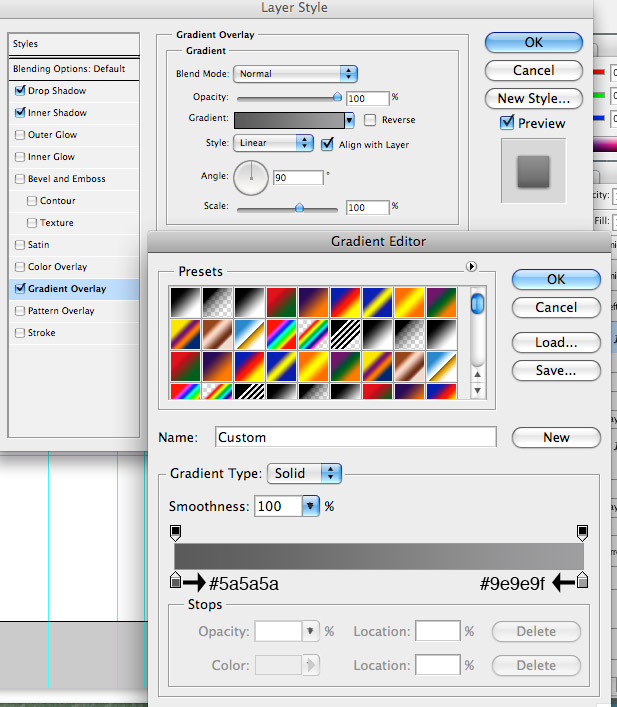Screen dimensions: 617x707
Task: Choose the red-to-green preset in top row
Action: coord(281,303)
